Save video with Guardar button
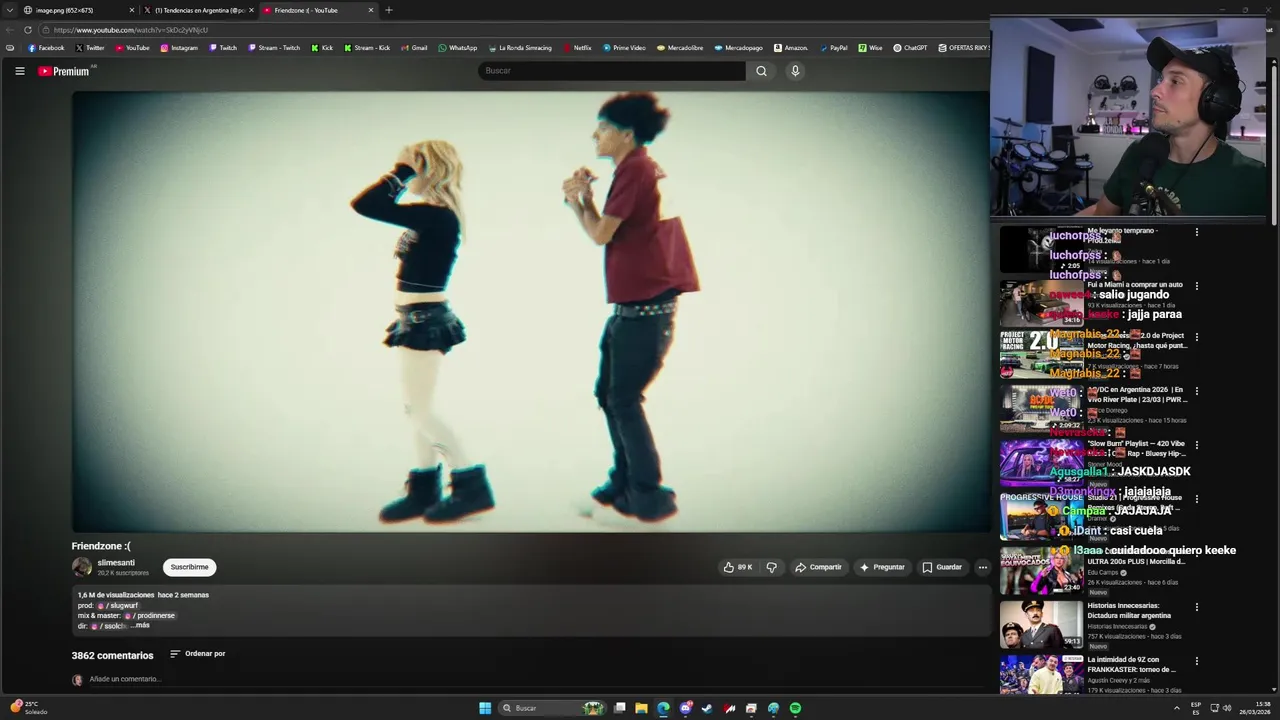 942,567
